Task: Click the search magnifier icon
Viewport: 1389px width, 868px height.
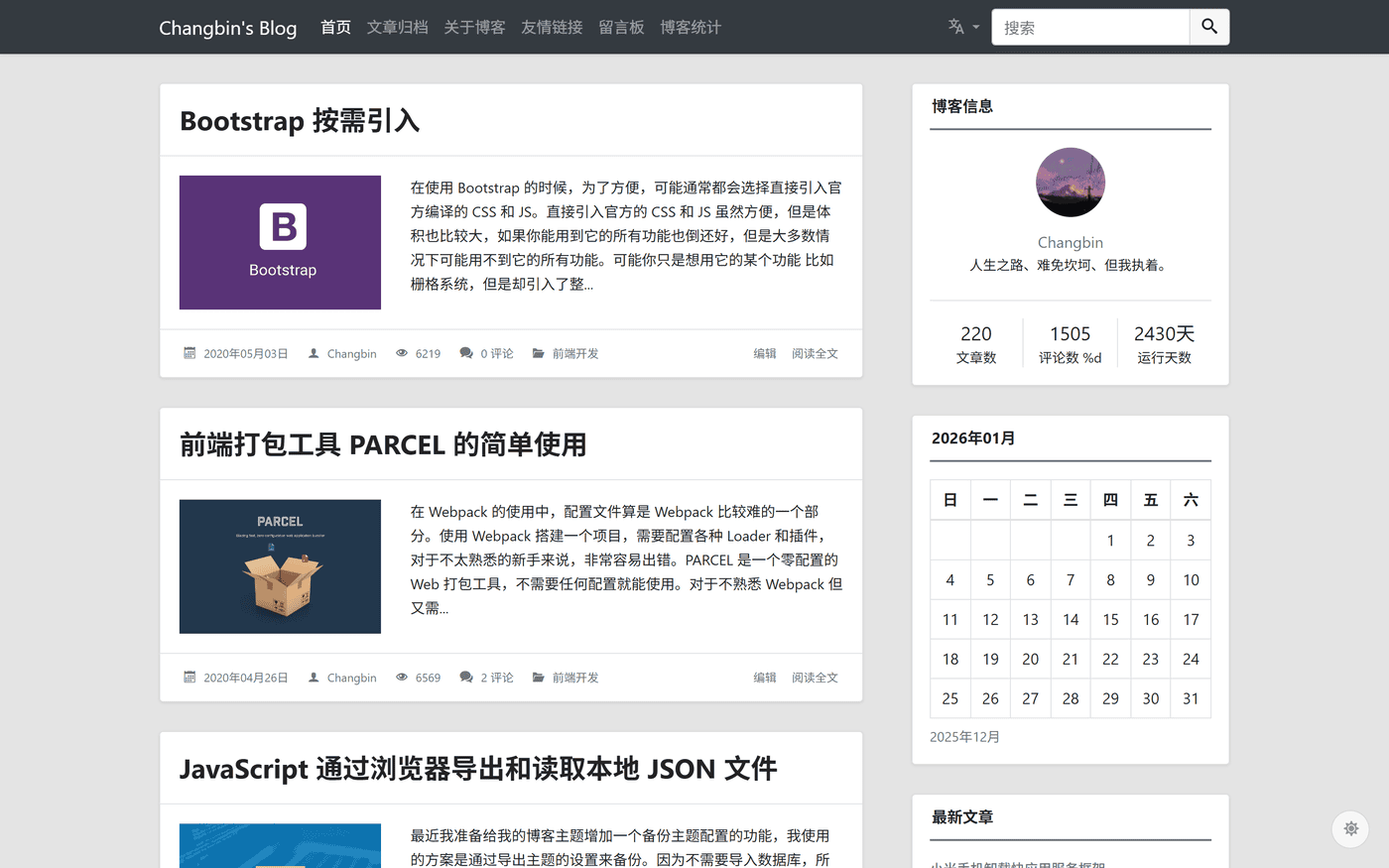Action: coord(1208,27)
